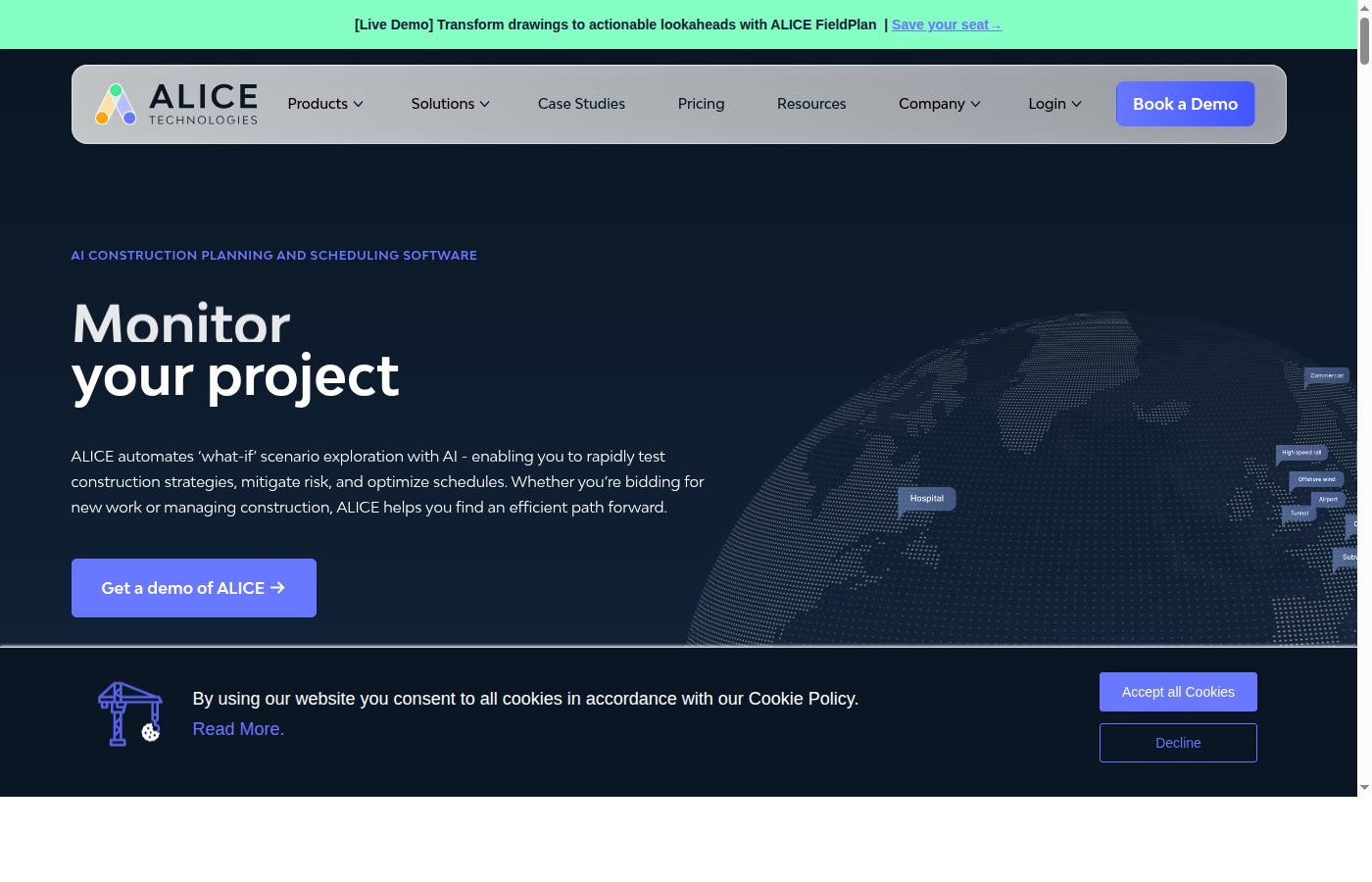Decline the cookie consent
The image size is (1372, 882).
(x=1178, y=743)
